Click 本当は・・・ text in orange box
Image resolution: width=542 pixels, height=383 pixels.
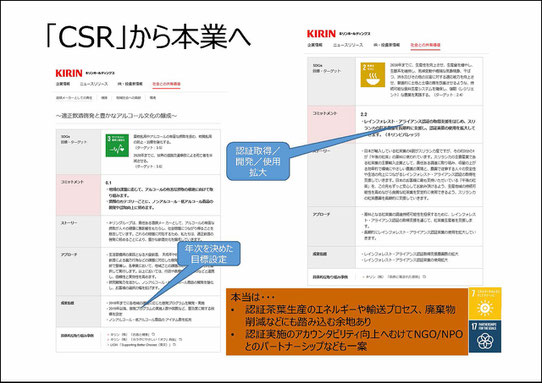pyautogui.click(x=253, y=297)
